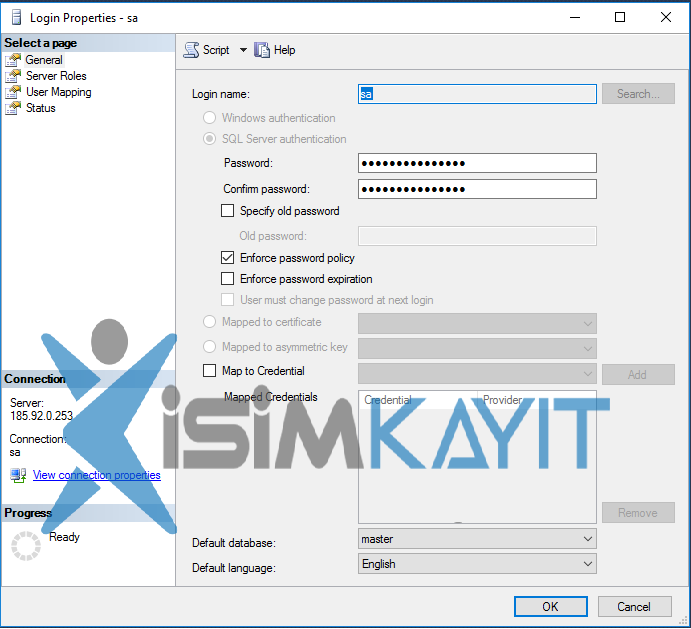The image size is (691, 629).
Task: Click the Ready progress spinner icon
Action: (26, 546)
